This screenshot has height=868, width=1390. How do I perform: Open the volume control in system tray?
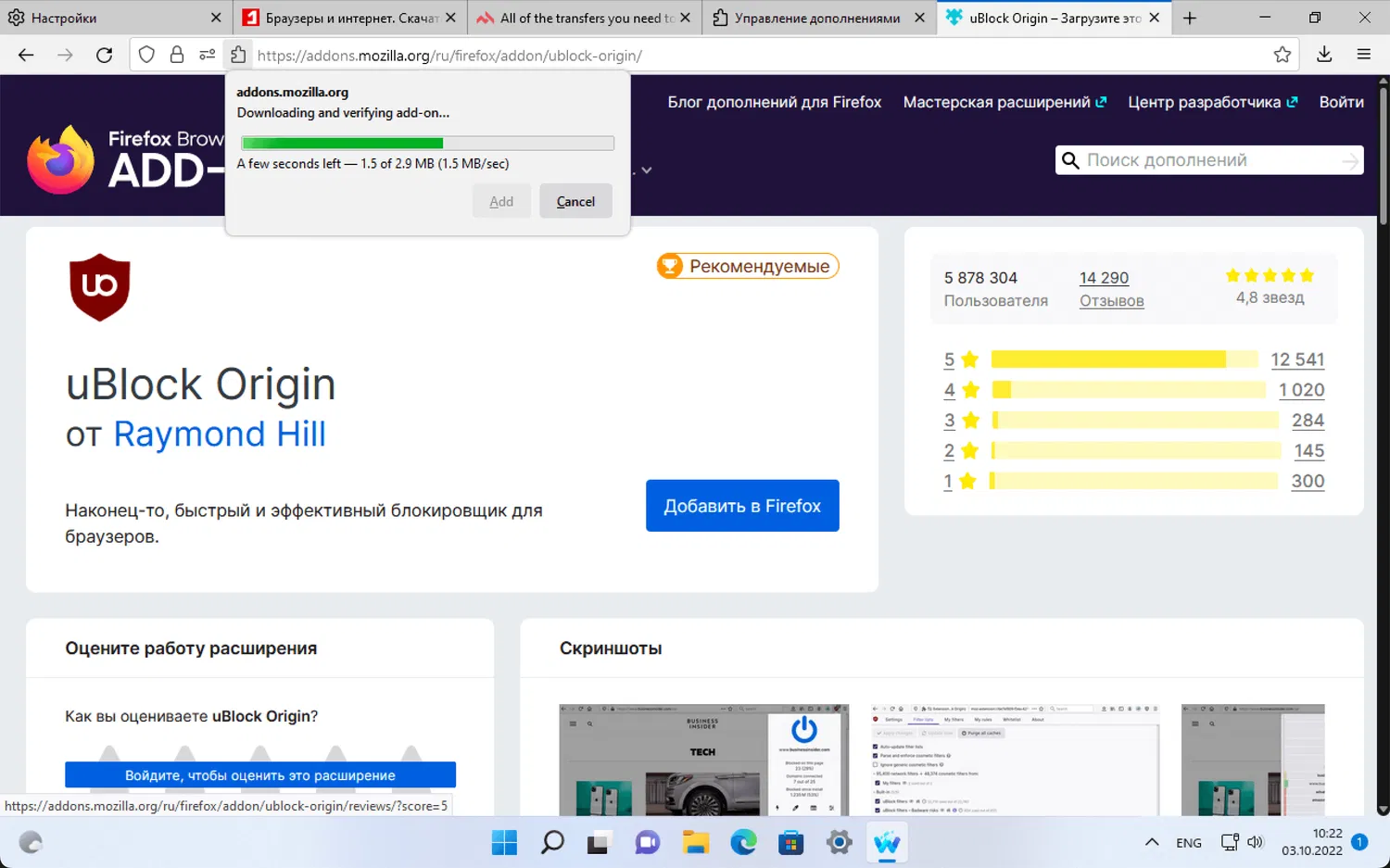pyautogui.click(x=1256, y=842)
